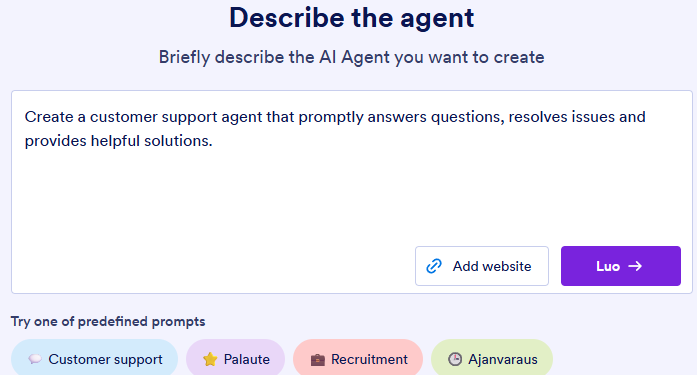The width and height of the screenshot is (697, 375).
Task: Choose the Palaute predefined prompt
Action: coord(235,359)
